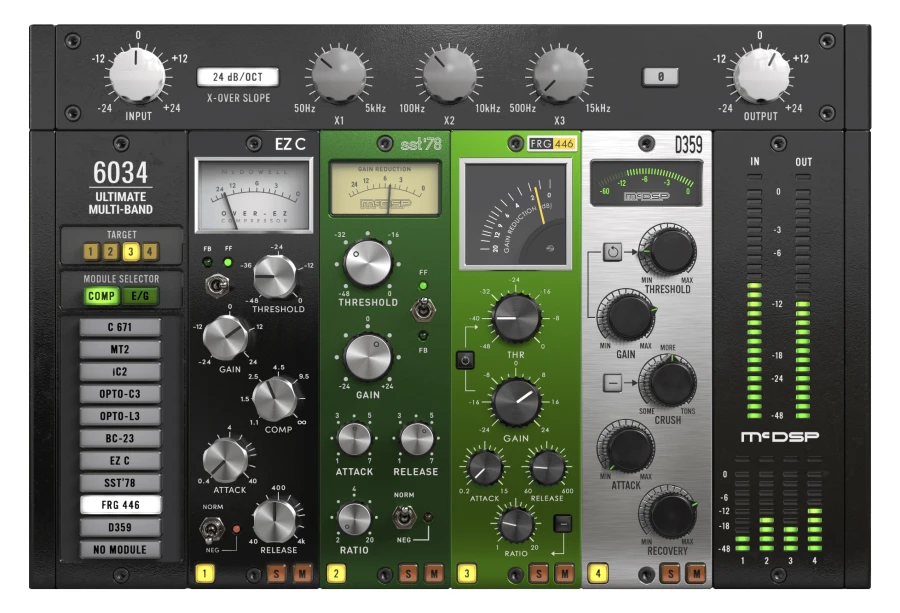
Task: Click sst'78 RATIO knob
Action: point(354,518)
